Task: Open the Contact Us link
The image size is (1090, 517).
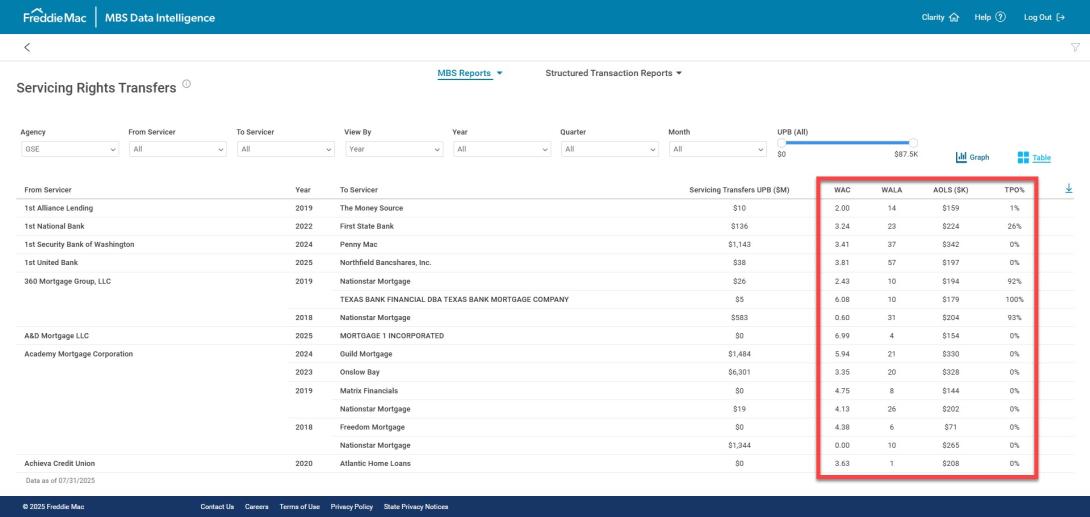Action: tap(217, 507)
